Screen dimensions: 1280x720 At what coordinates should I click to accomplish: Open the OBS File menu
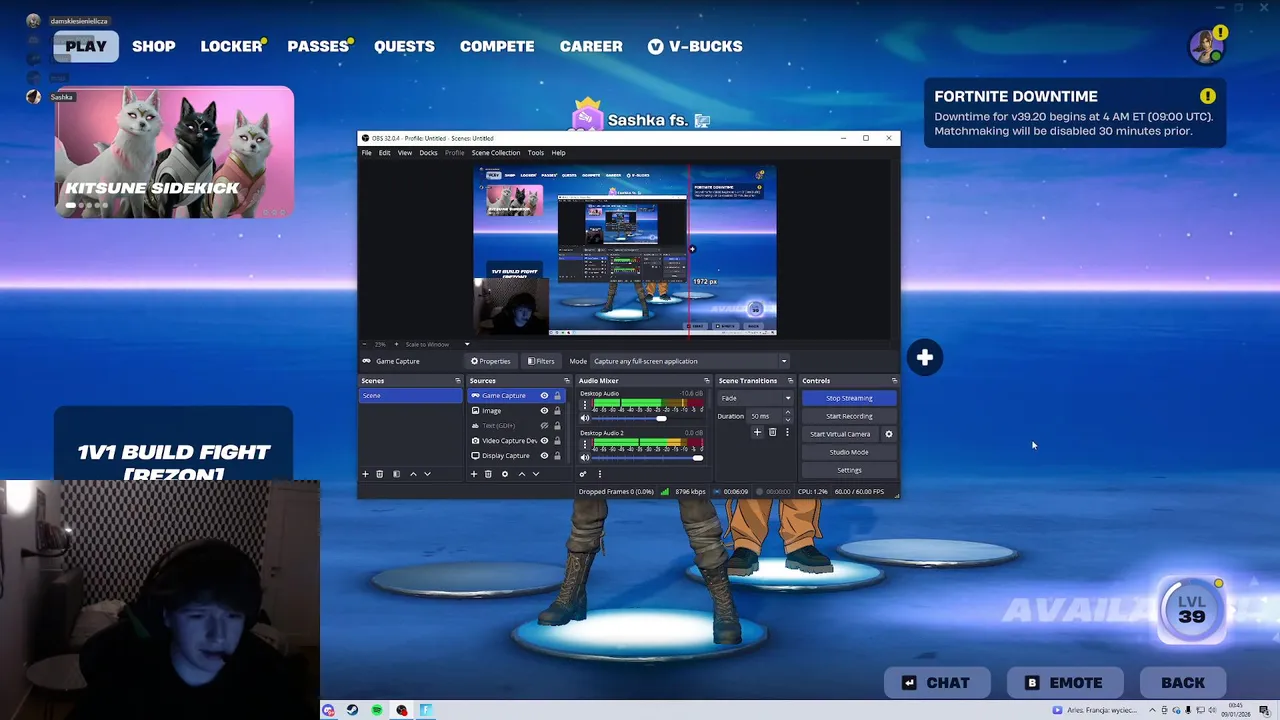pos(367,153)
